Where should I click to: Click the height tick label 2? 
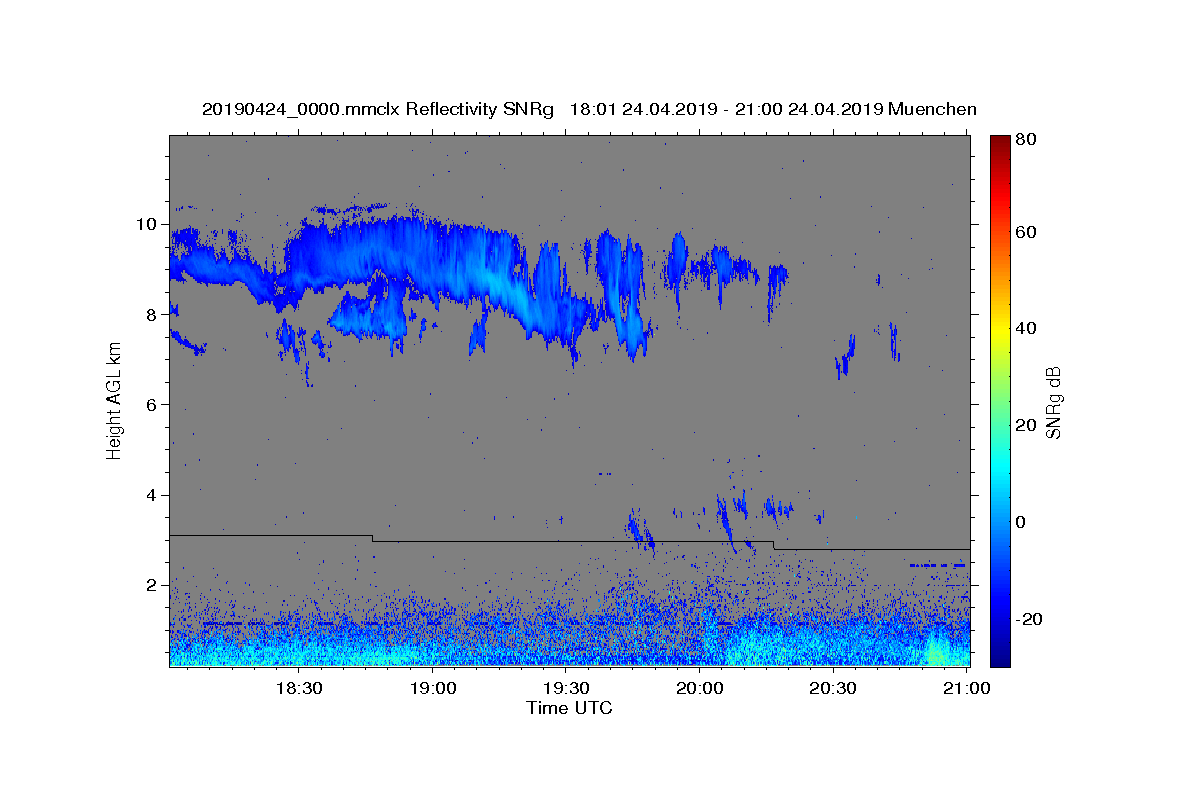pyautogui.click(x=154, y=585)
